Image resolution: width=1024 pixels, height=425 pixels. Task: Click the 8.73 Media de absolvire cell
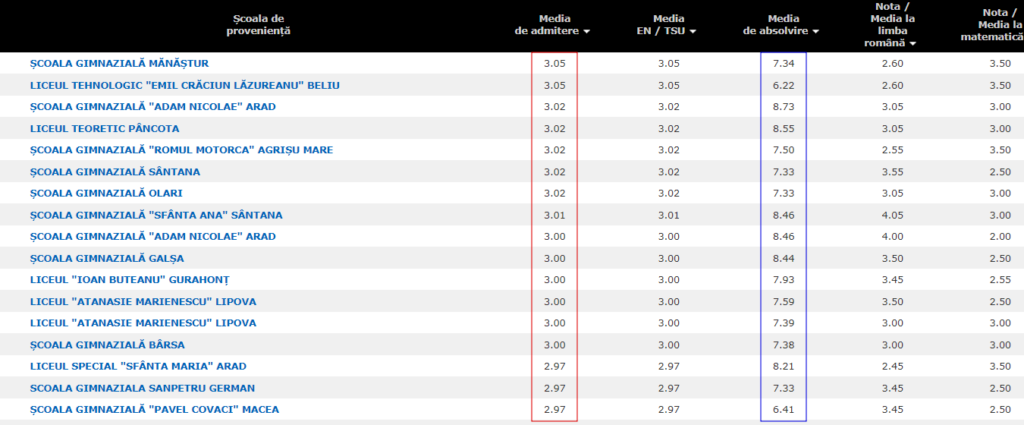[783, 107]
